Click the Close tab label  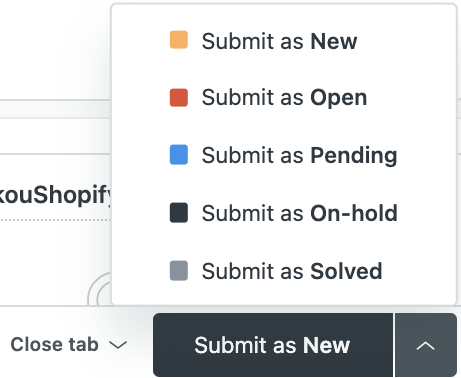tap(54, 344)
